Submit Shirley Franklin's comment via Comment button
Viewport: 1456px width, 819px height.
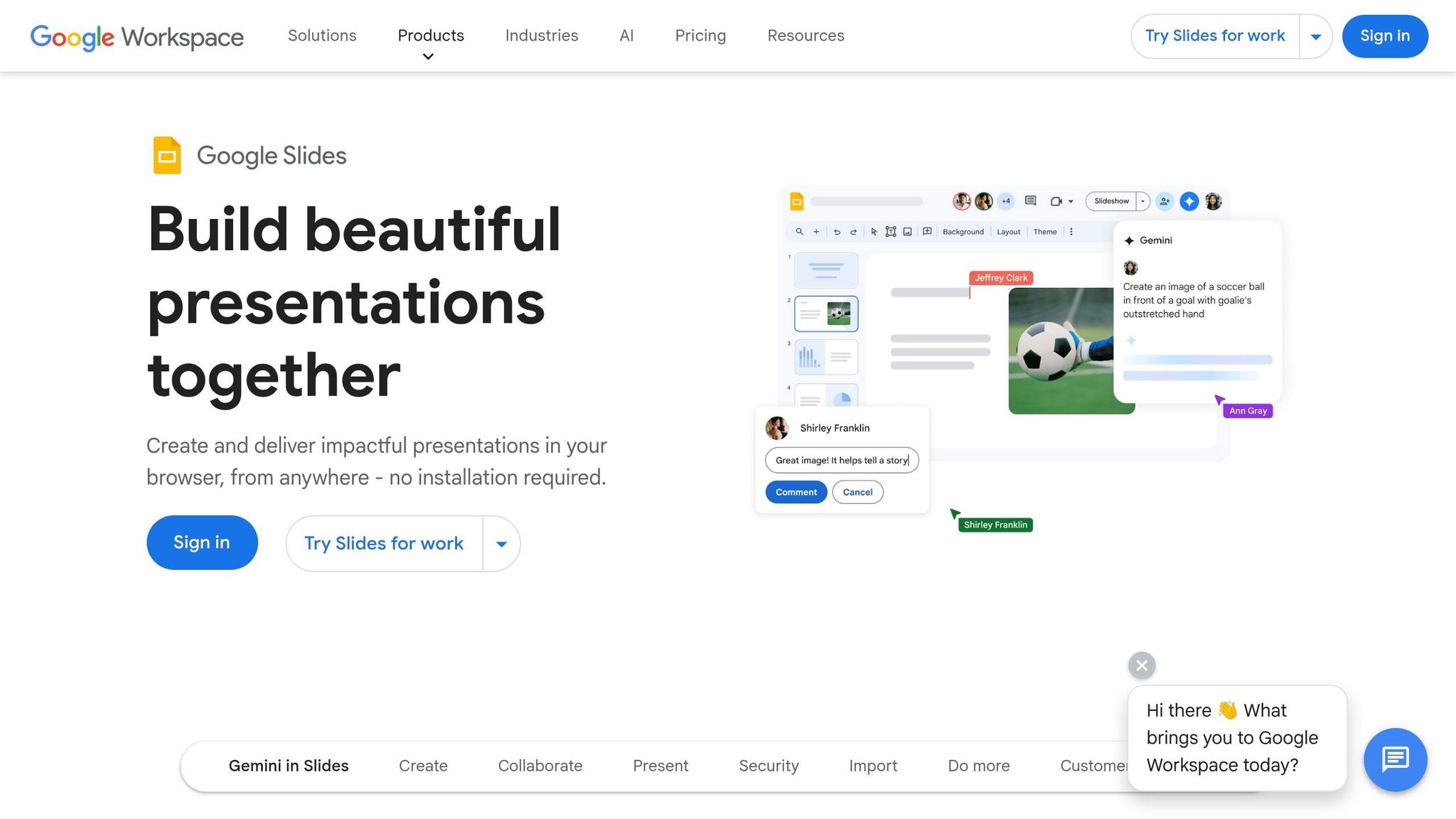(796, 492)
